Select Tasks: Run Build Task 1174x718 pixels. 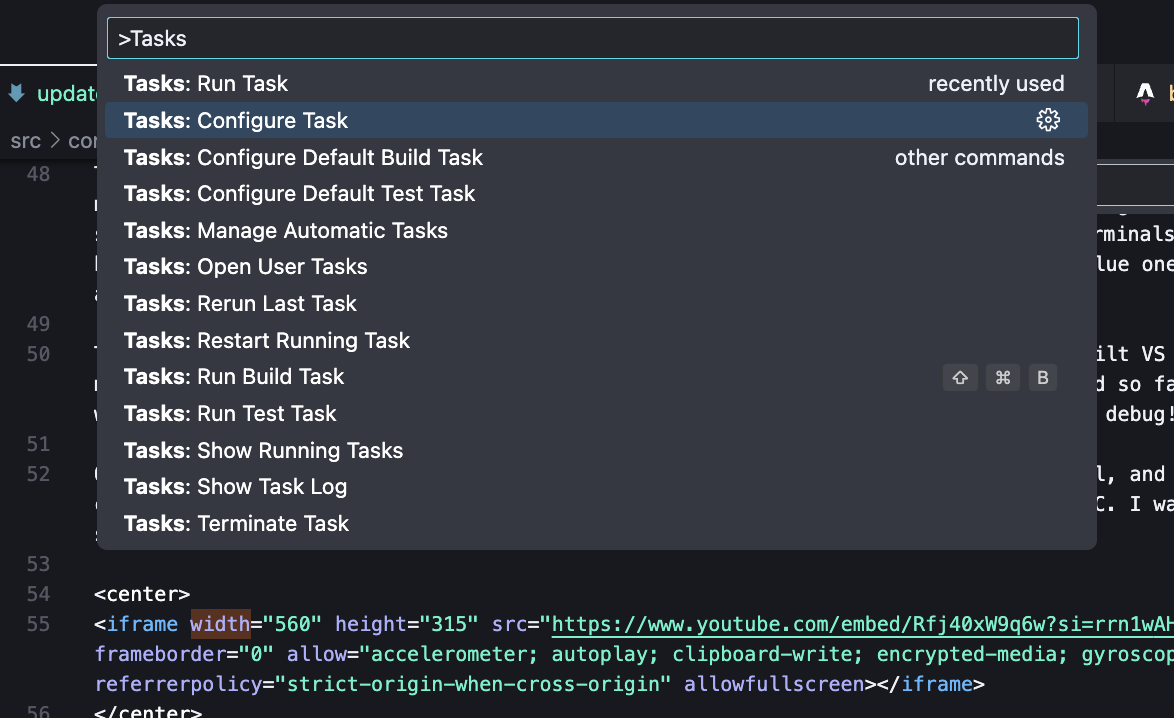234,377
